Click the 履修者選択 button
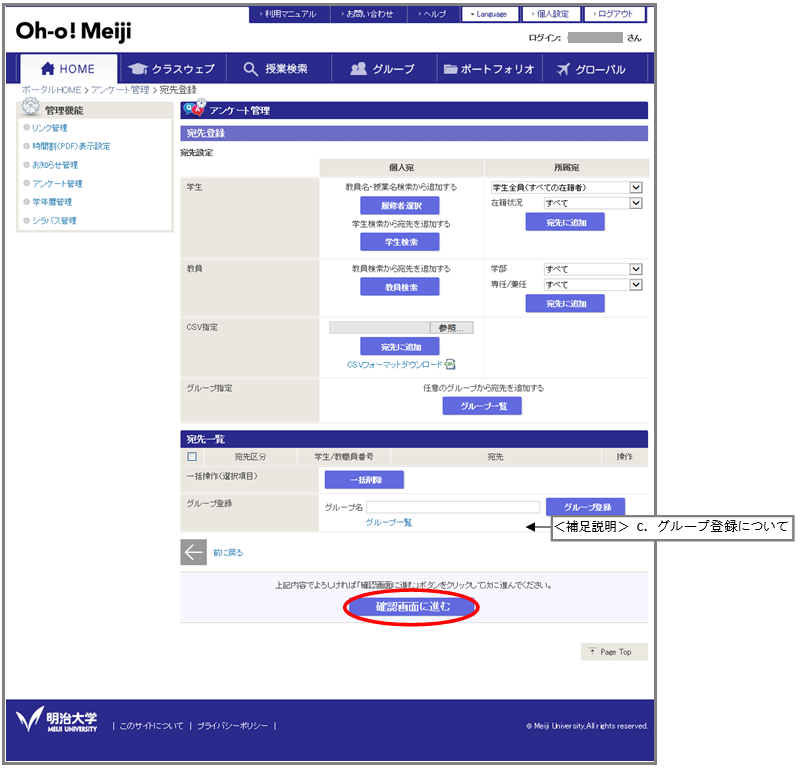 tap(400, 205)
